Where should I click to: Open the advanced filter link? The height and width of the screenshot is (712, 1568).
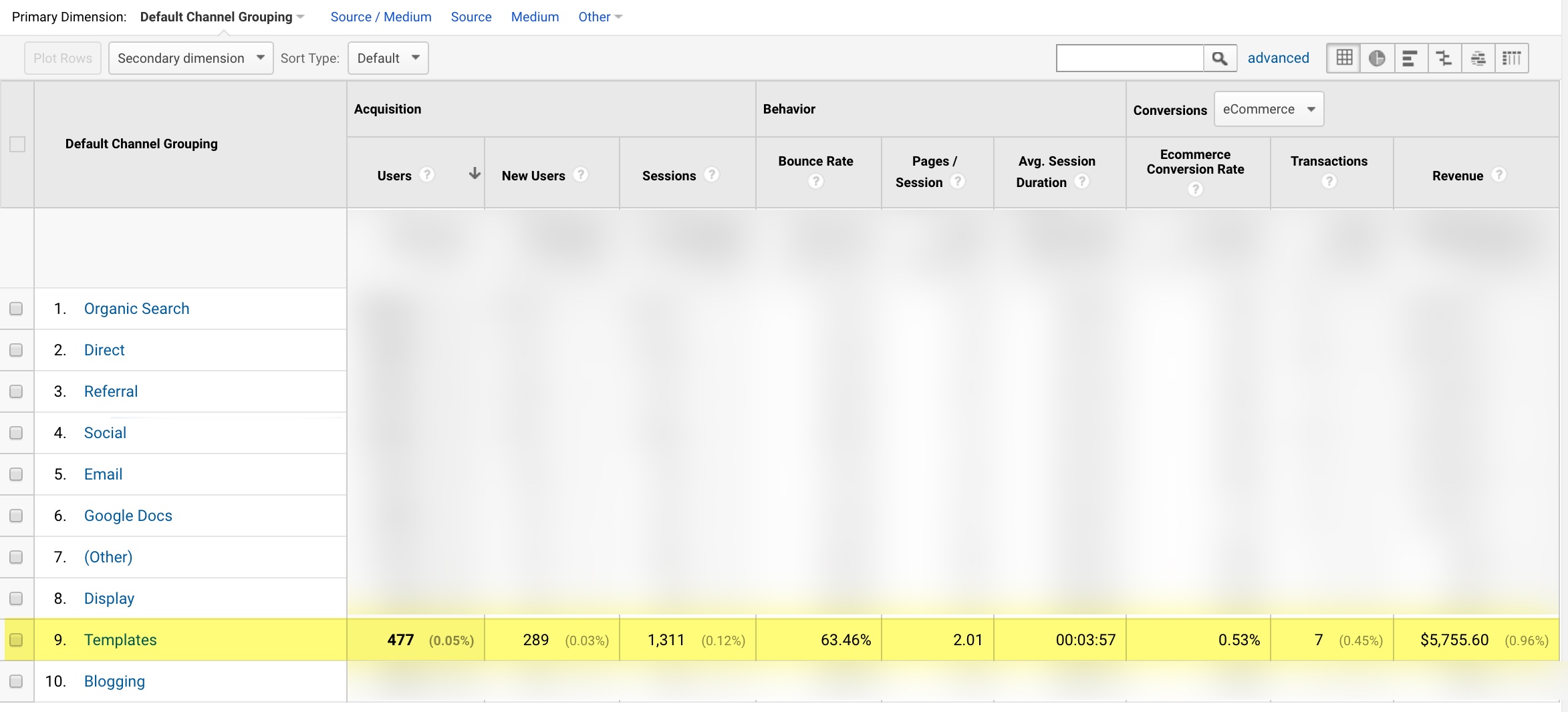tap(1278, 58)
